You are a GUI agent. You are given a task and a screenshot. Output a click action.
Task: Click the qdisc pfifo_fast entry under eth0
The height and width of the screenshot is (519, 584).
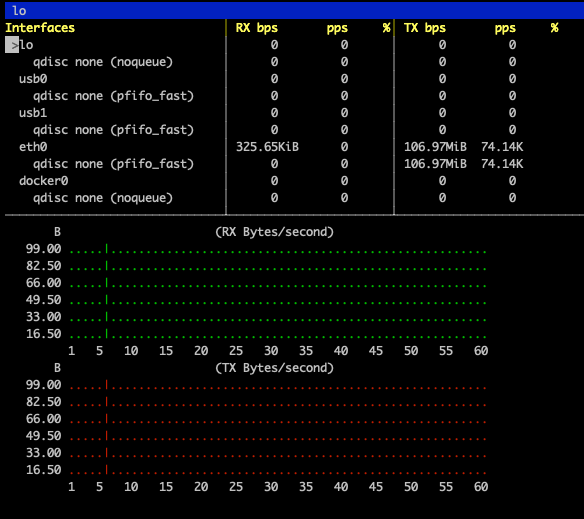point(114,164)
